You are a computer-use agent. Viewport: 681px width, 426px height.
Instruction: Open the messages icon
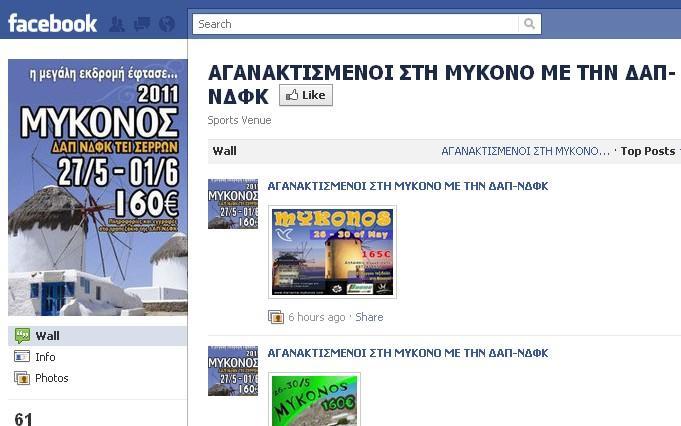[x=142, y=24]
